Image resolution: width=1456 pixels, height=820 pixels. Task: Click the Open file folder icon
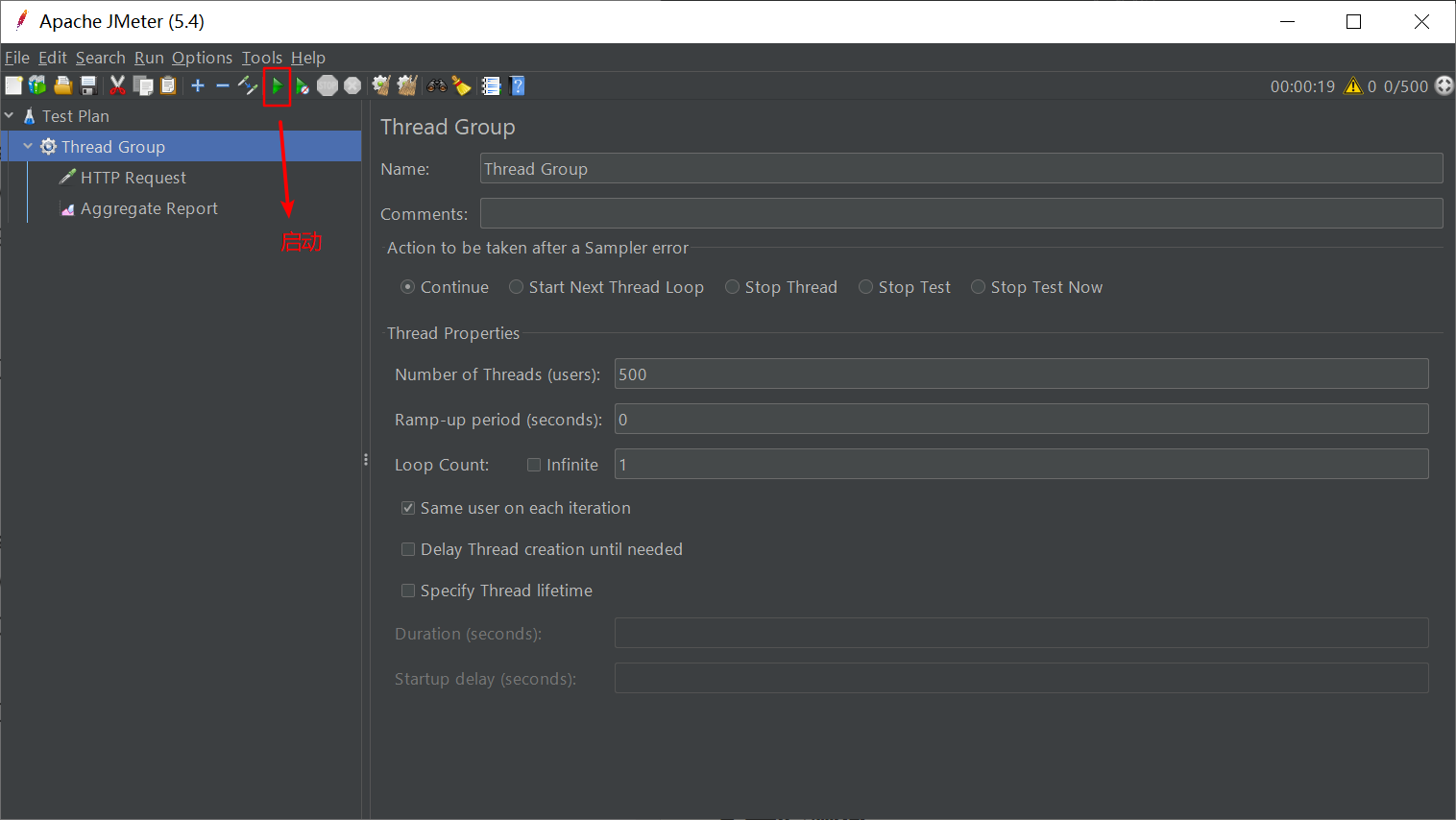[63, 86]
